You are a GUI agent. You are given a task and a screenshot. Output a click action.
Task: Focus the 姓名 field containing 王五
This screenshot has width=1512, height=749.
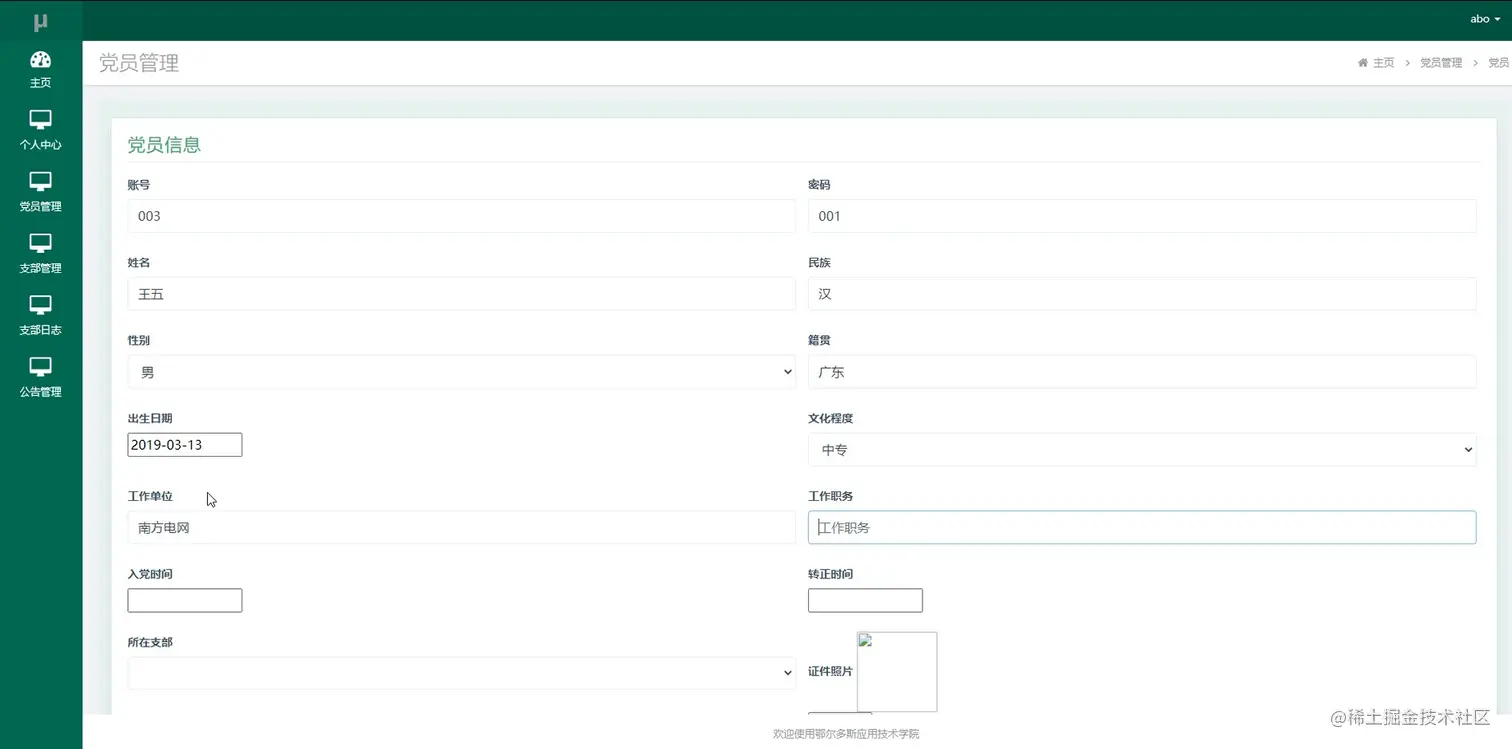[462, 294]
